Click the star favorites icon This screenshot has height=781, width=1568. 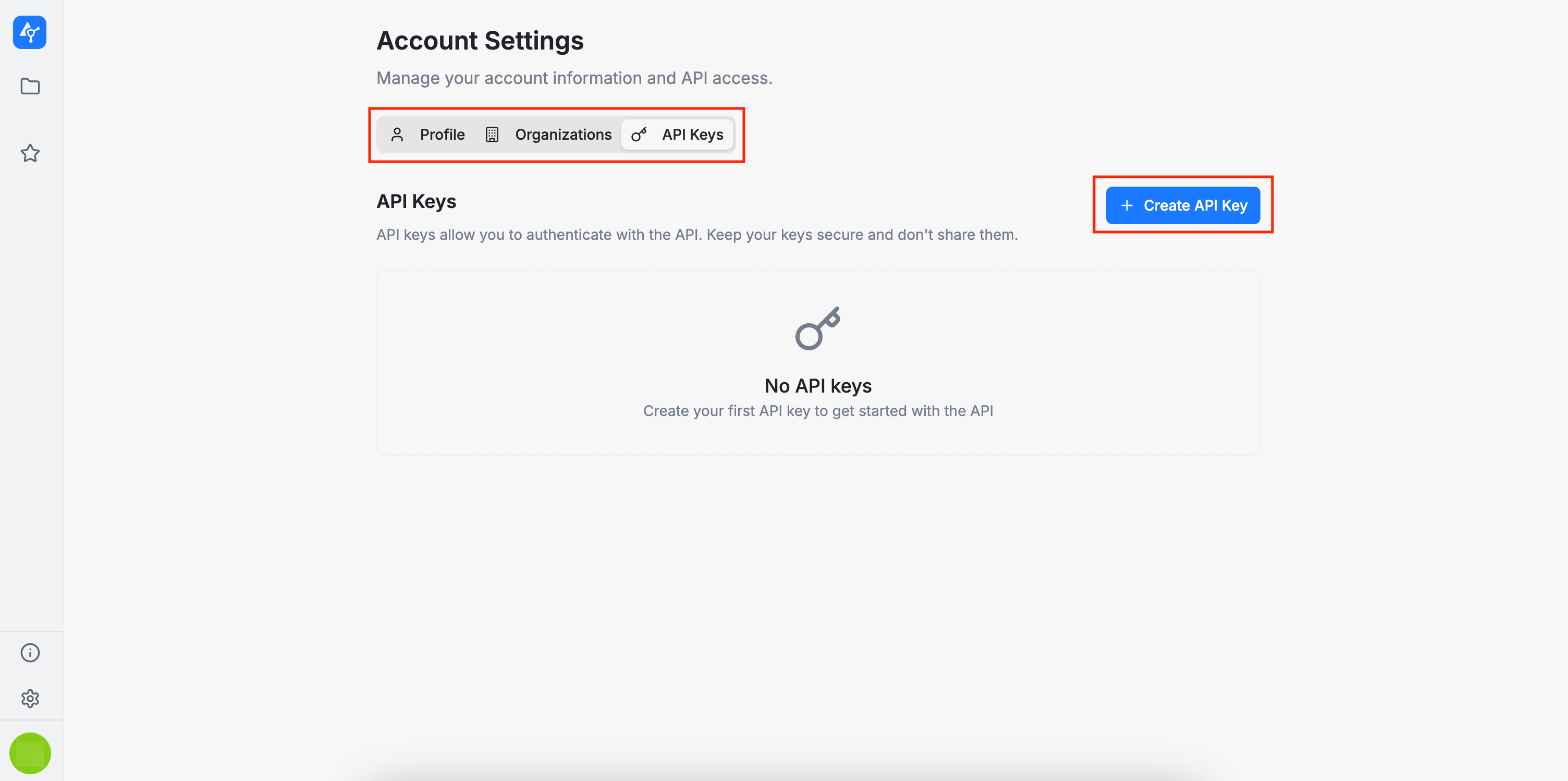click(x=30, y=153)
